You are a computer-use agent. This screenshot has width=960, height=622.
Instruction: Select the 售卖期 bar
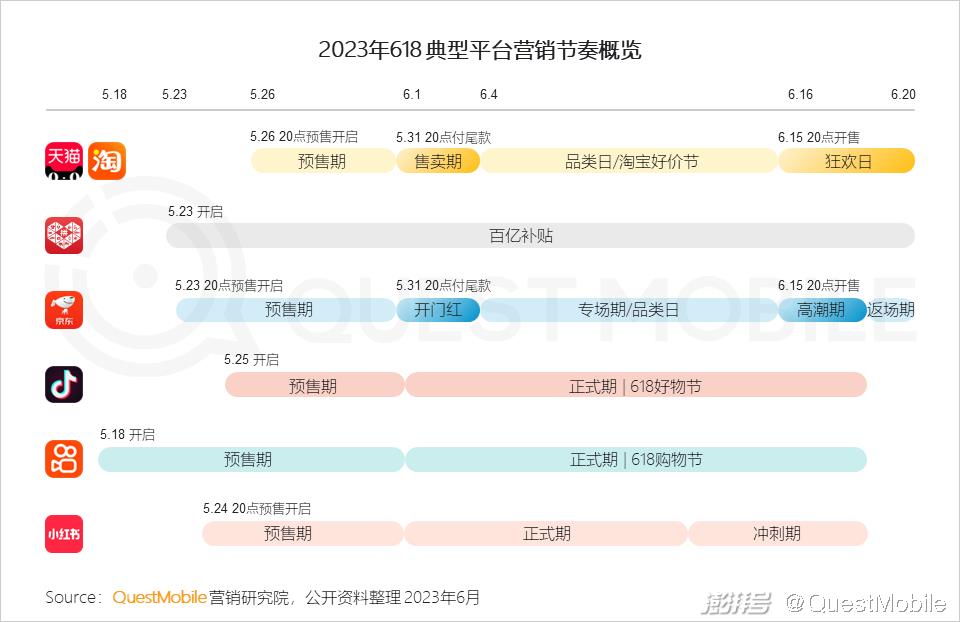click(x=438, y=161)
